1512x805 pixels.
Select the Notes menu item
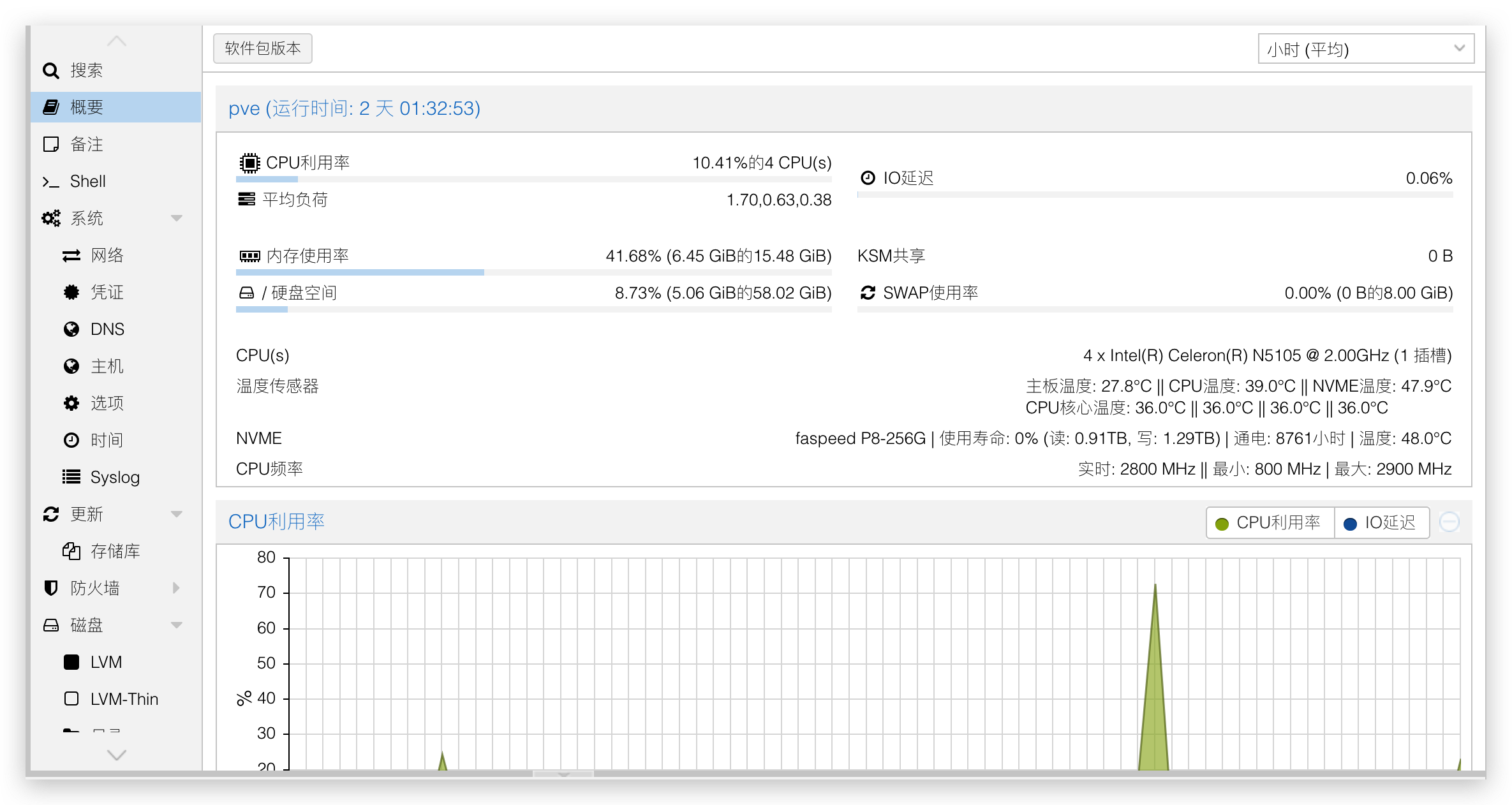pos(87,145)
